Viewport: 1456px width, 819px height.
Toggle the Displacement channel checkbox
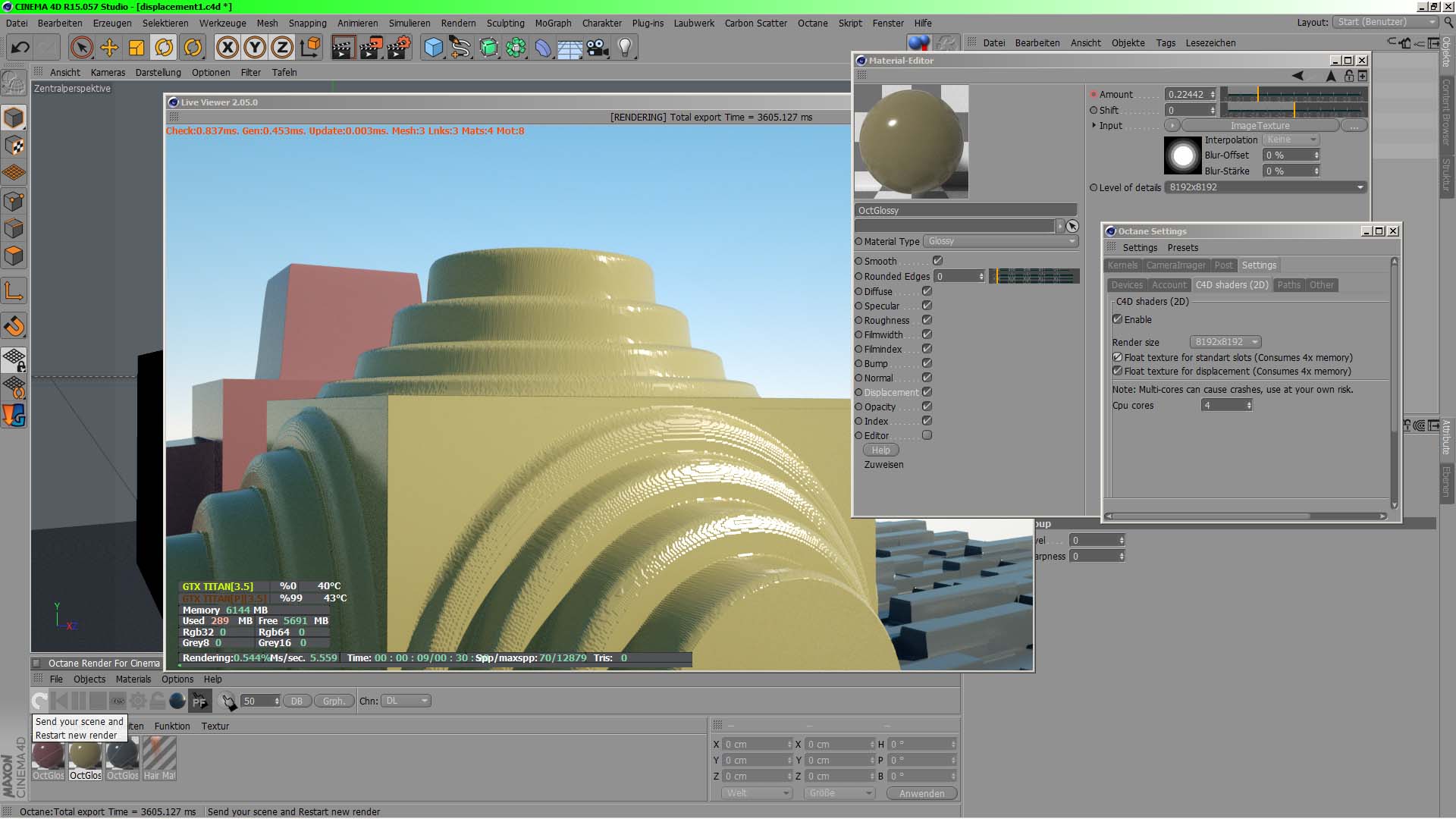click(x=927, y=392)
